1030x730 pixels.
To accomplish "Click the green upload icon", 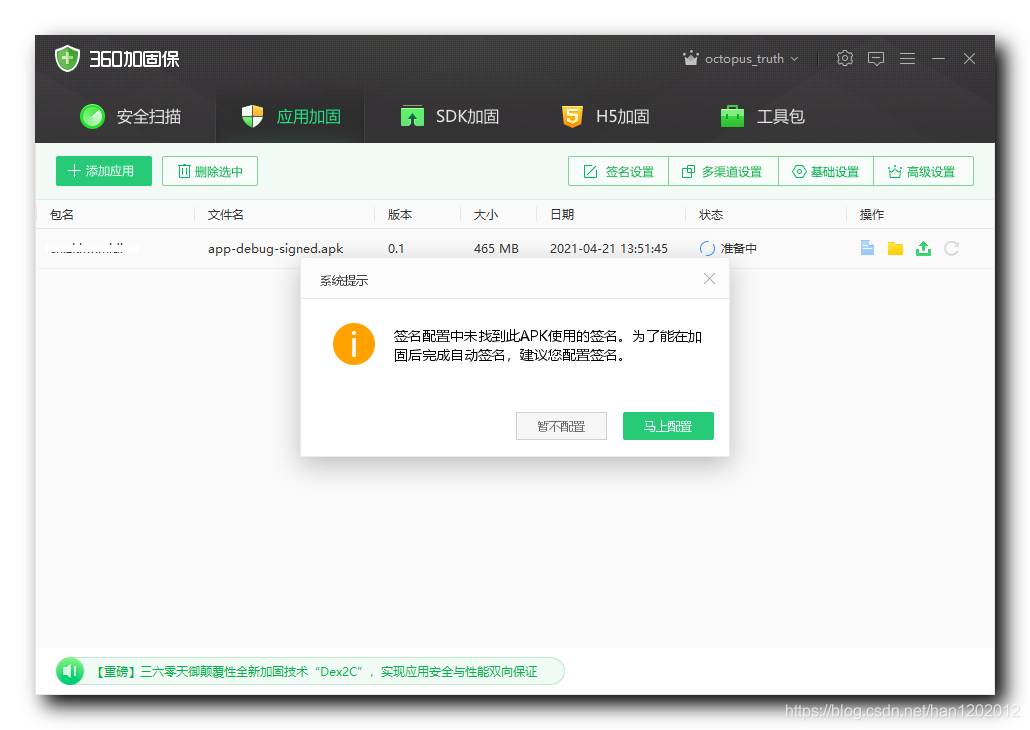I will point(923,248).
